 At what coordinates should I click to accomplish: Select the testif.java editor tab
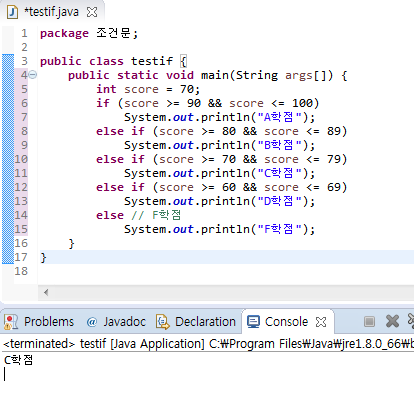click(x=52, y=12)
